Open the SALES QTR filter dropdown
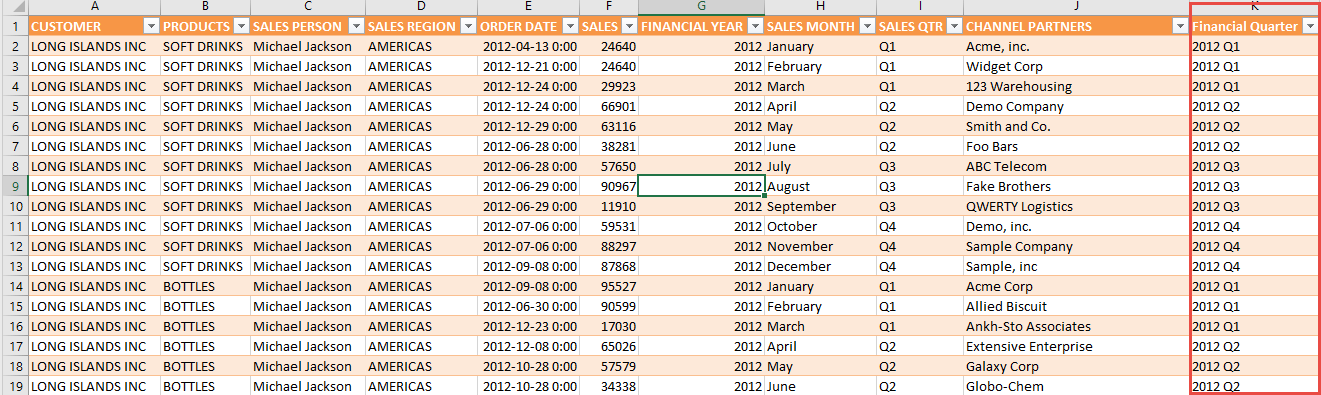 954,26
